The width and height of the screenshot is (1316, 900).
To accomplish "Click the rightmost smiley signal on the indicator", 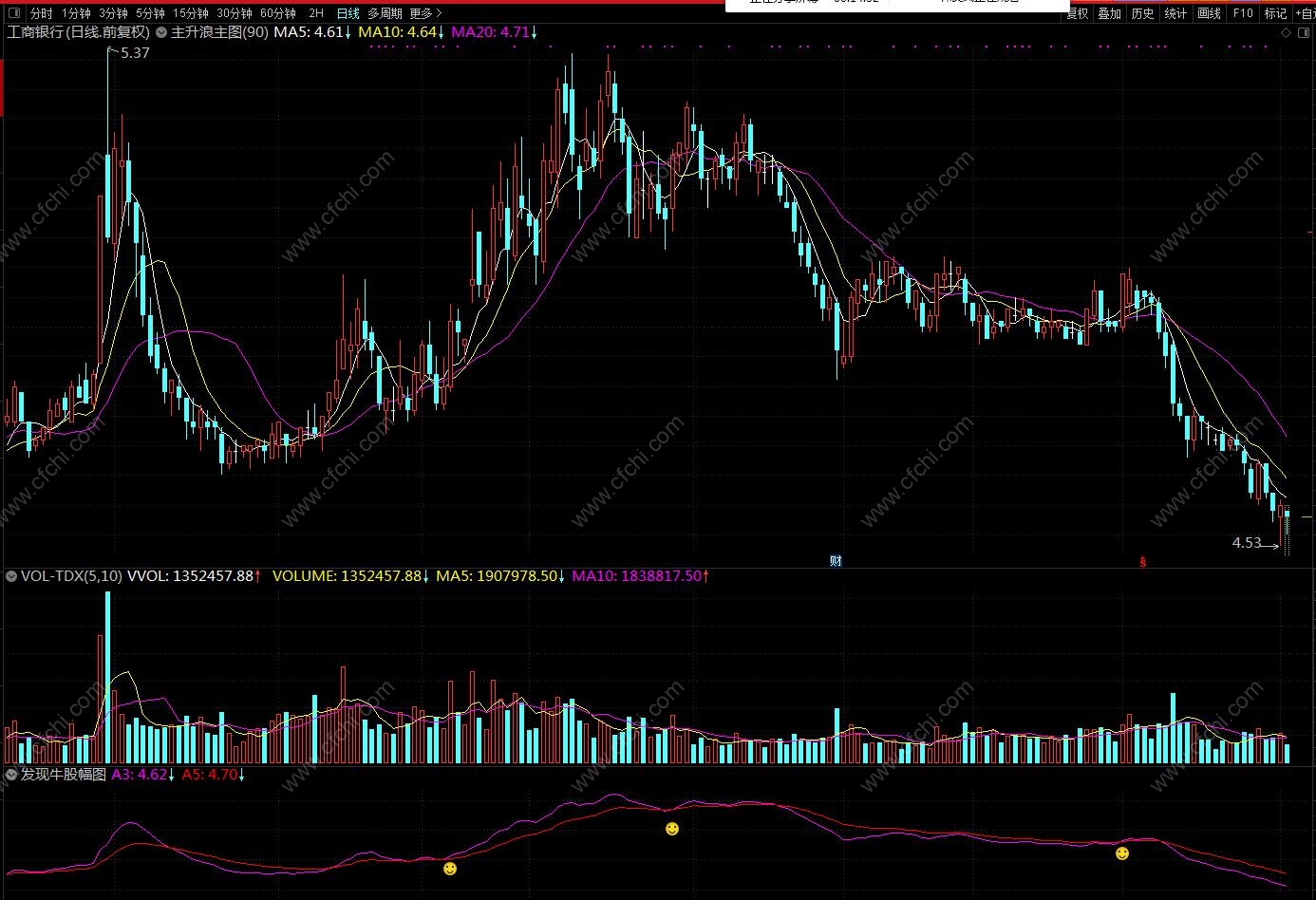I will coord(1122,853).
